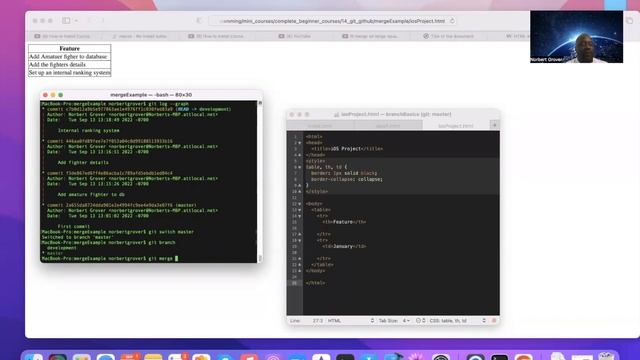This screenshot has height=360, width=640.
Task: Click the Norbert Grover webcam thumbnail
Action: pyautogui.click(x=576, y=37)
